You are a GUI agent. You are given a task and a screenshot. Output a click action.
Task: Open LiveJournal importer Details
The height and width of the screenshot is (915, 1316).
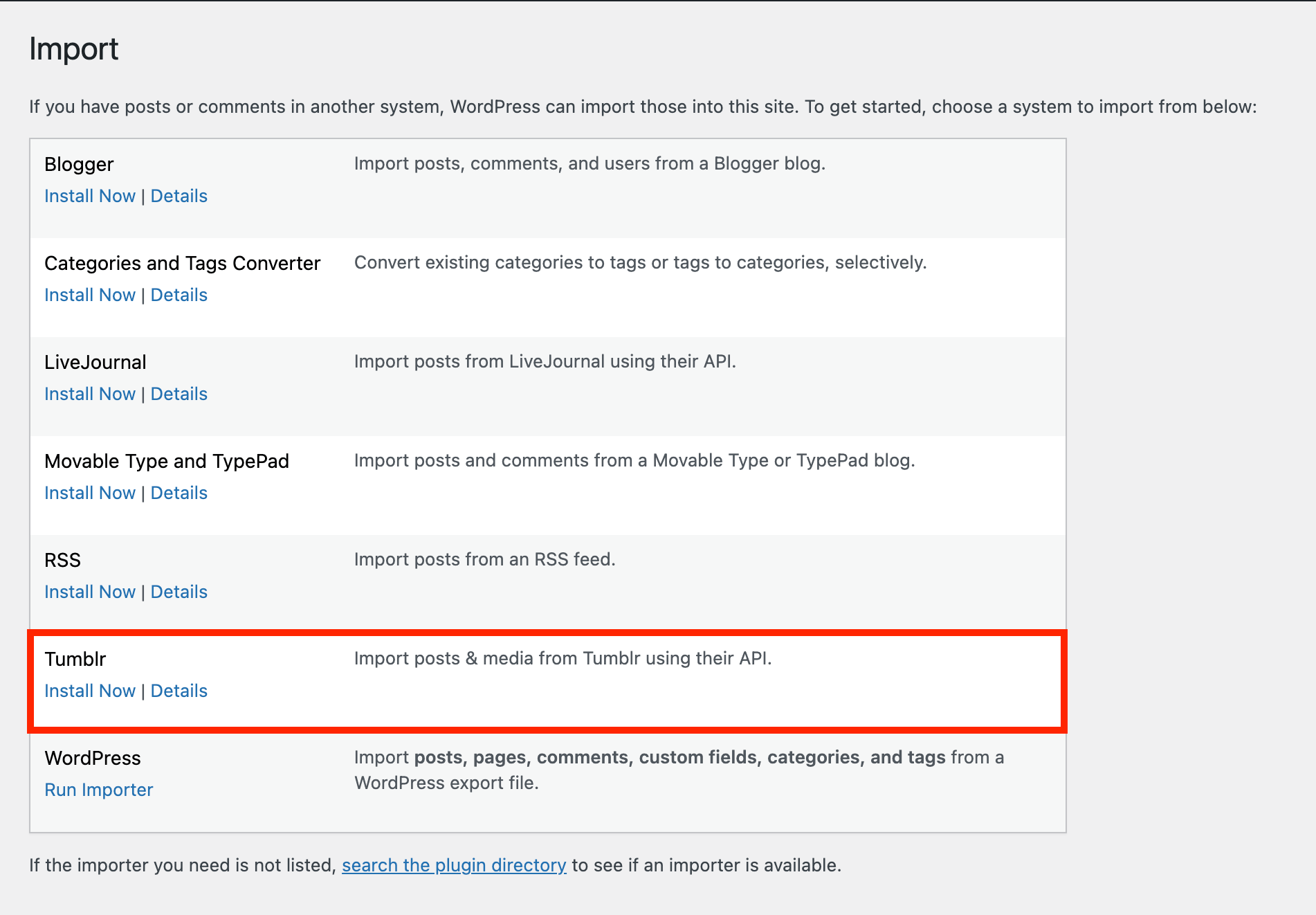[x=179, y=394]
